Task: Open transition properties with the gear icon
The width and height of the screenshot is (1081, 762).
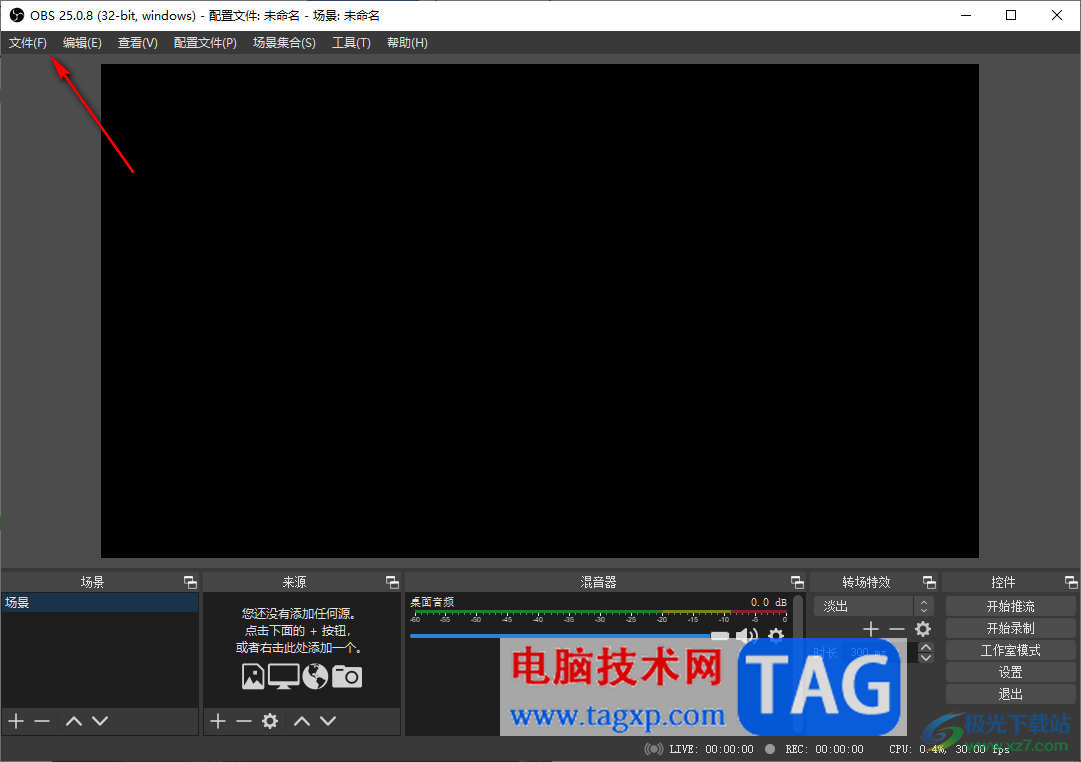Action: (x=923, y=629)
